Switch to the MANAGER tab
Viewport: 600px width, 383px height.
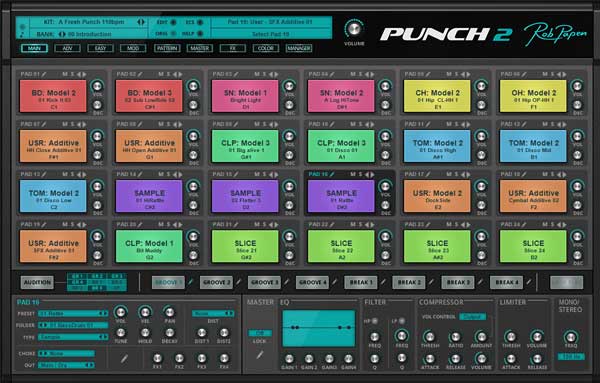299,48
